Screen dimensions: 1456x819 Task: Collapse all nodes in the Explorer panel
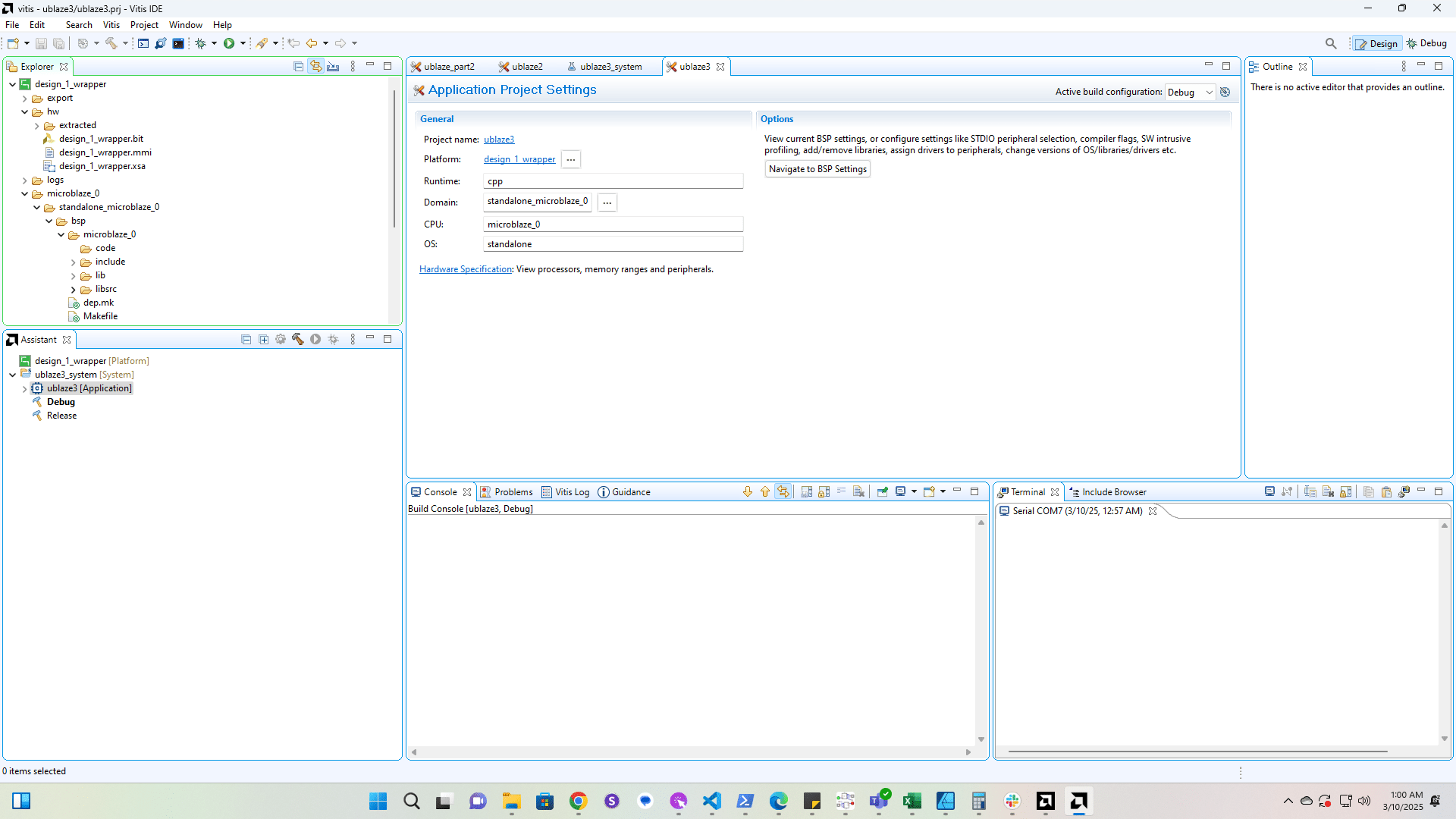coord(299,66)
